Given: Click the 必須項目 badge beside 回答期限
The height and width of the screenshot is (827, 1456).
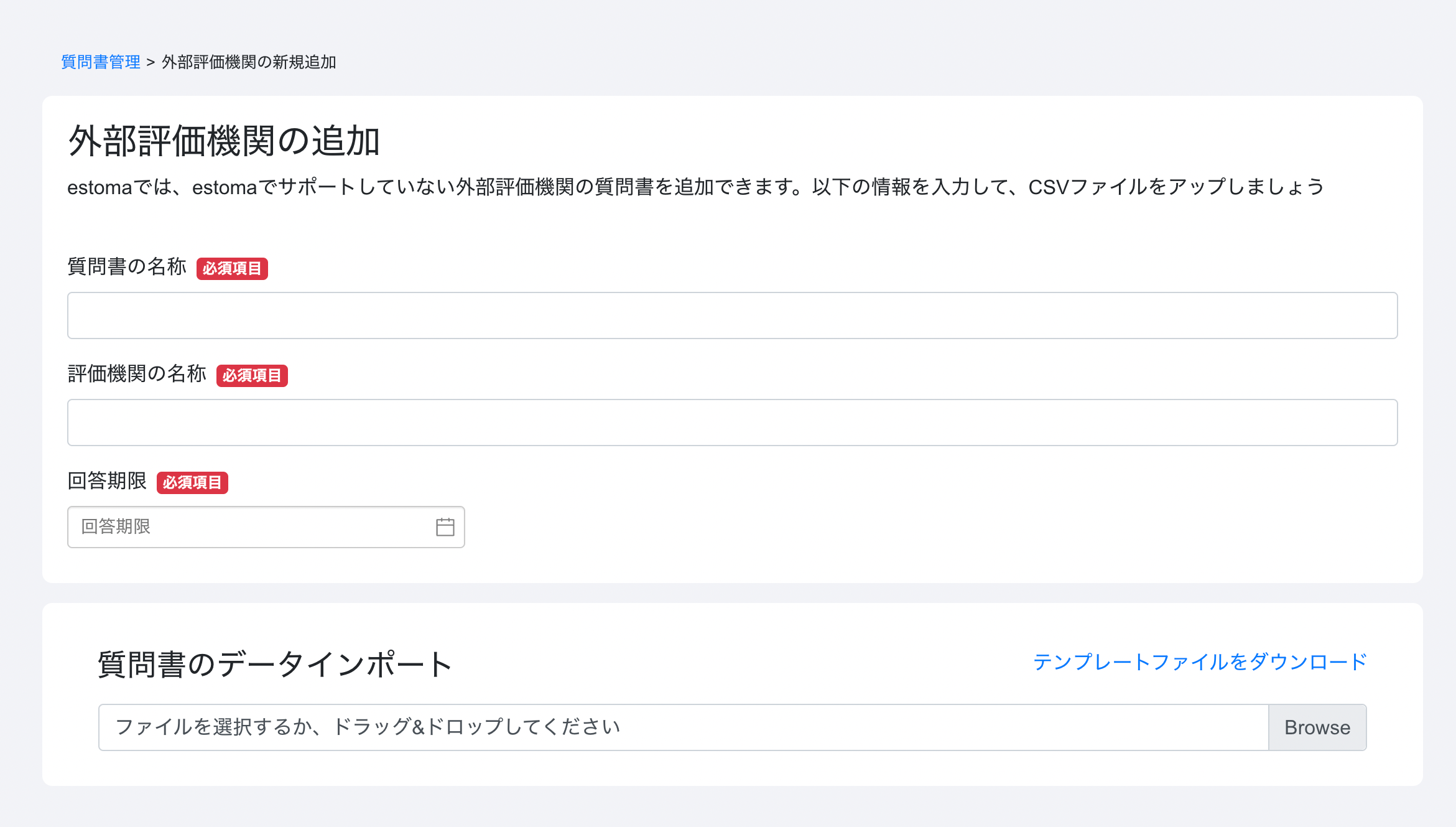Looking at the screenshot, I should (x=192, y=483).
